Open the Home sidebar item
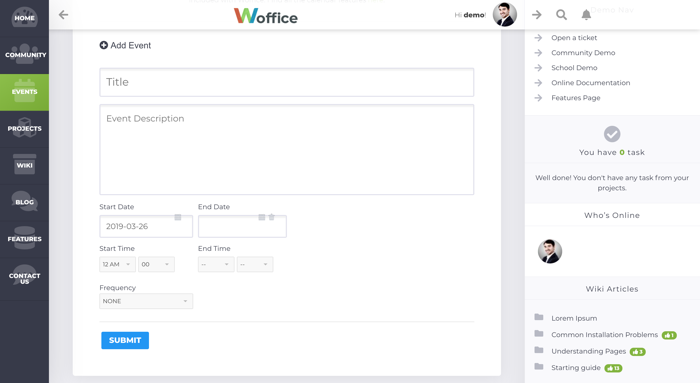This screenshot has height=383, width=700. tap(24, 18)
